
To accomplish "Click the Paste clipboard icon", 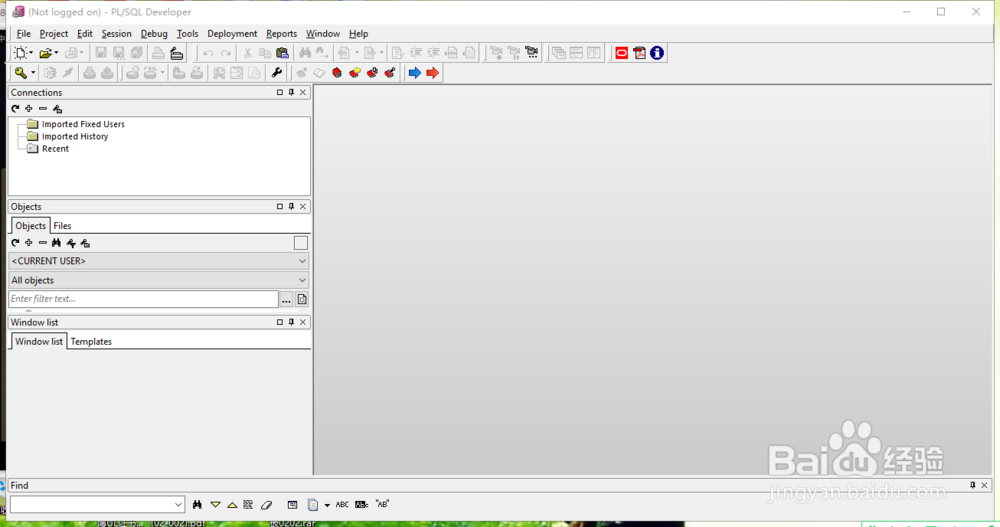I will click(282, 53).
